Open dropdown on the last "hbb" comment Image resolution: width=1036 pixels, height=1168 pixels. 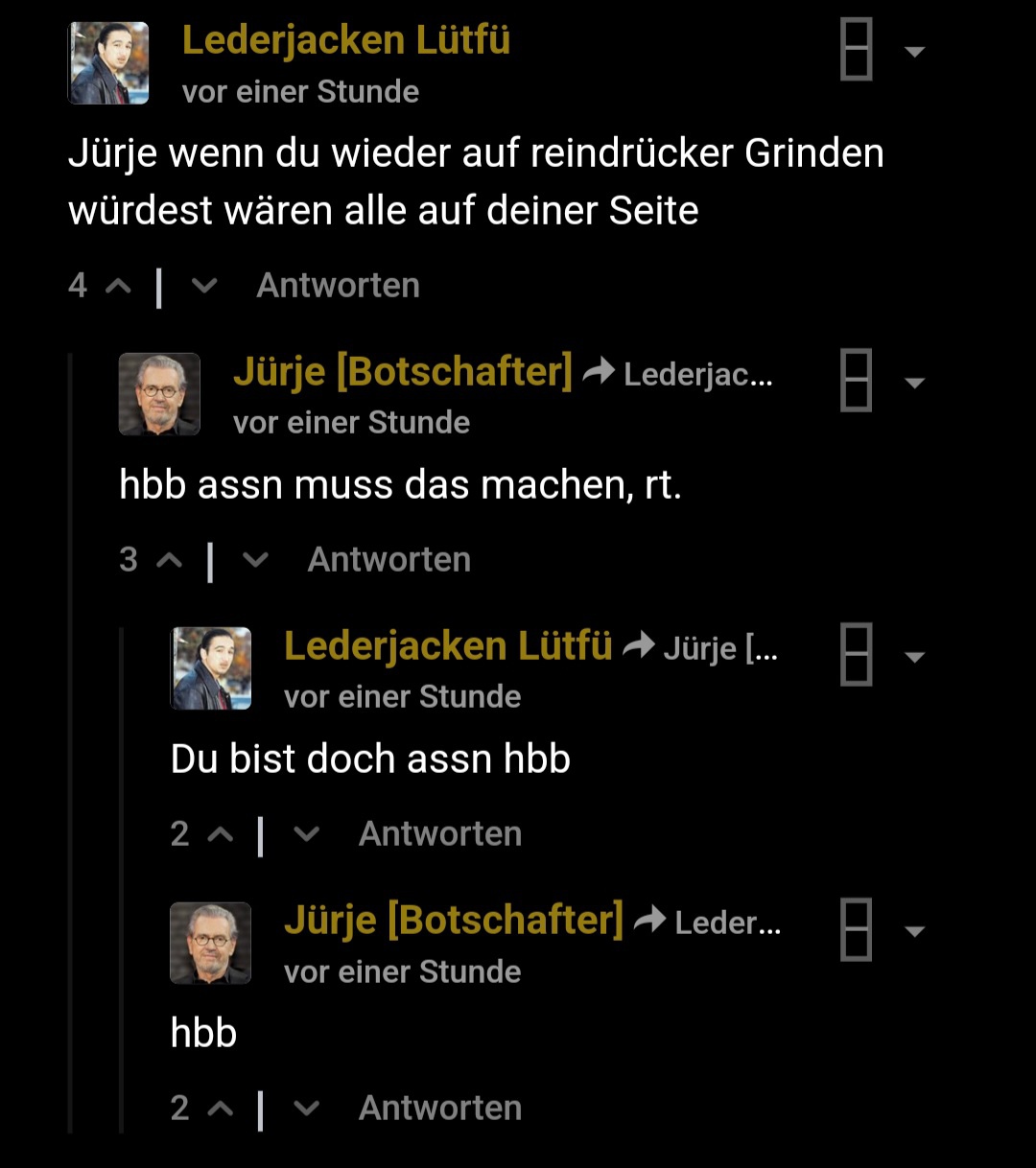point(915,931)
